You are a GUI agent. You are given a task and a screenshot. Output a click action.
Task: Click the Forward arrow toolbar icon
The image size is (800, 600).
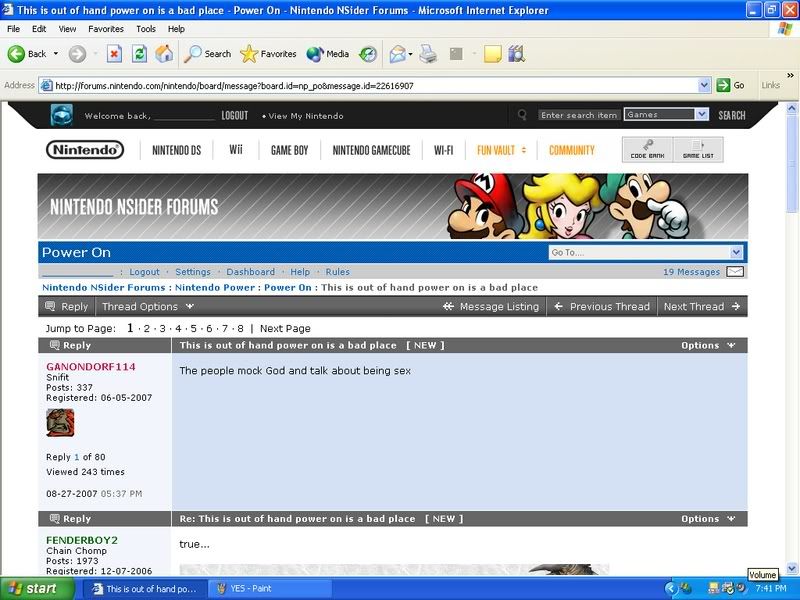(x=77, y=54)
